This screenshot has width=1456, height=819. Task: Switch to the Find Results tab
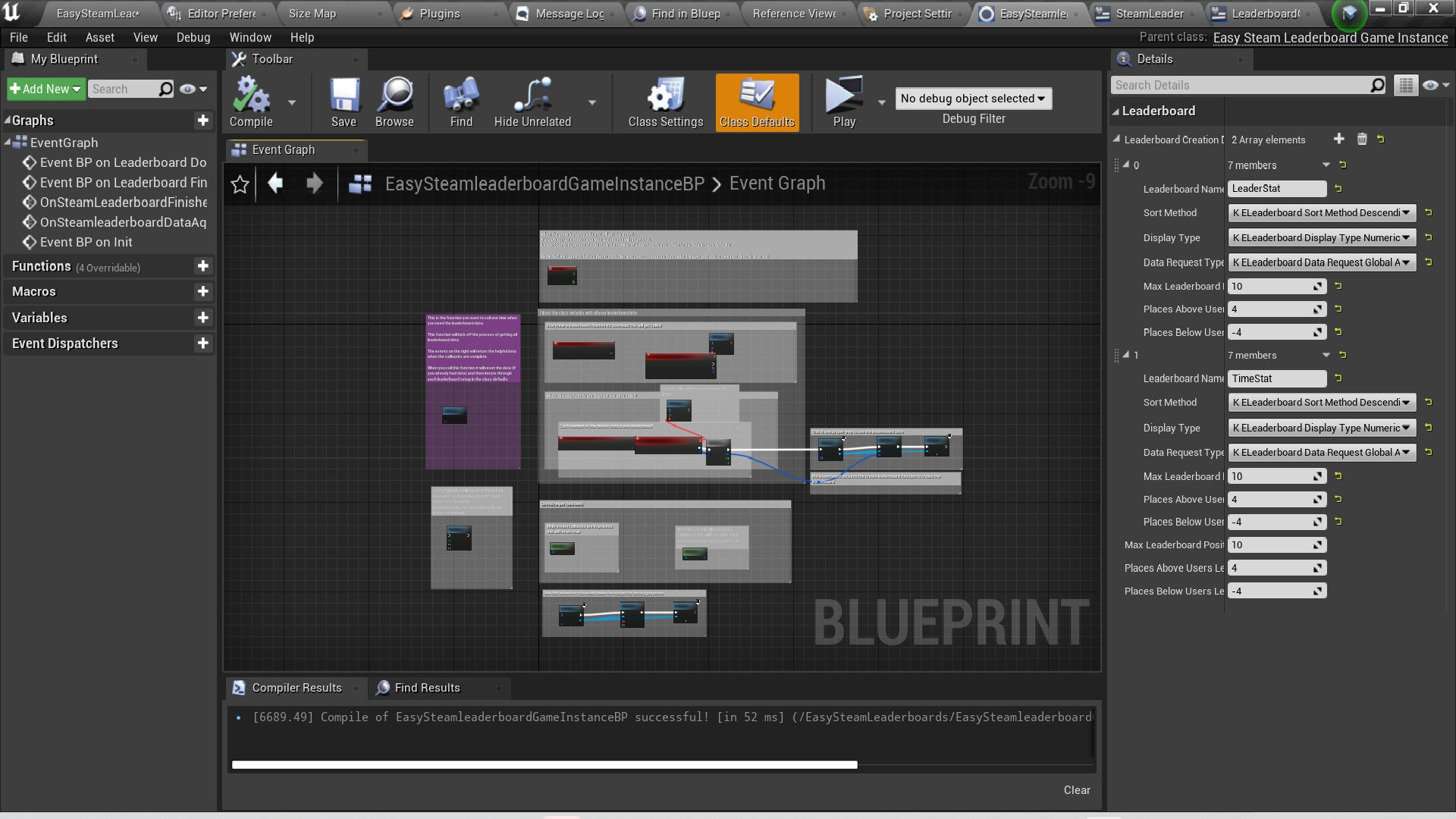[427, 688]
